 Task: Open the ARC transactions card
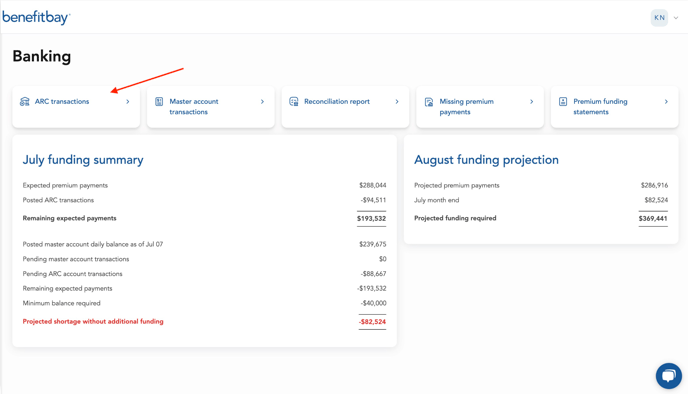click(76, 107)
